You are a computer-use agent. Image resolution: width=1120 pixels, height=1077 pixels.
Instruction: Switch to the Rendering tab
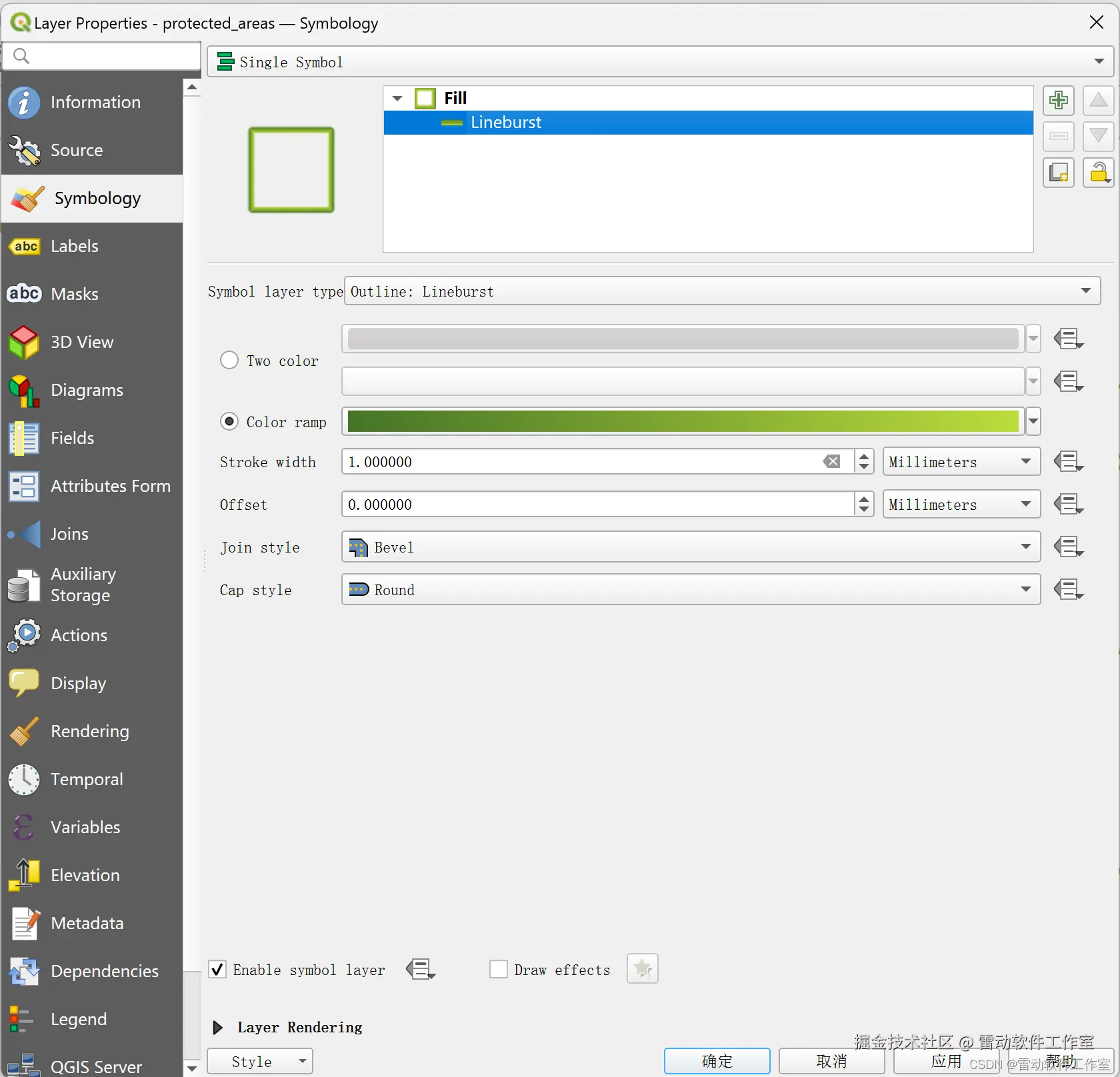pos(92,731)
